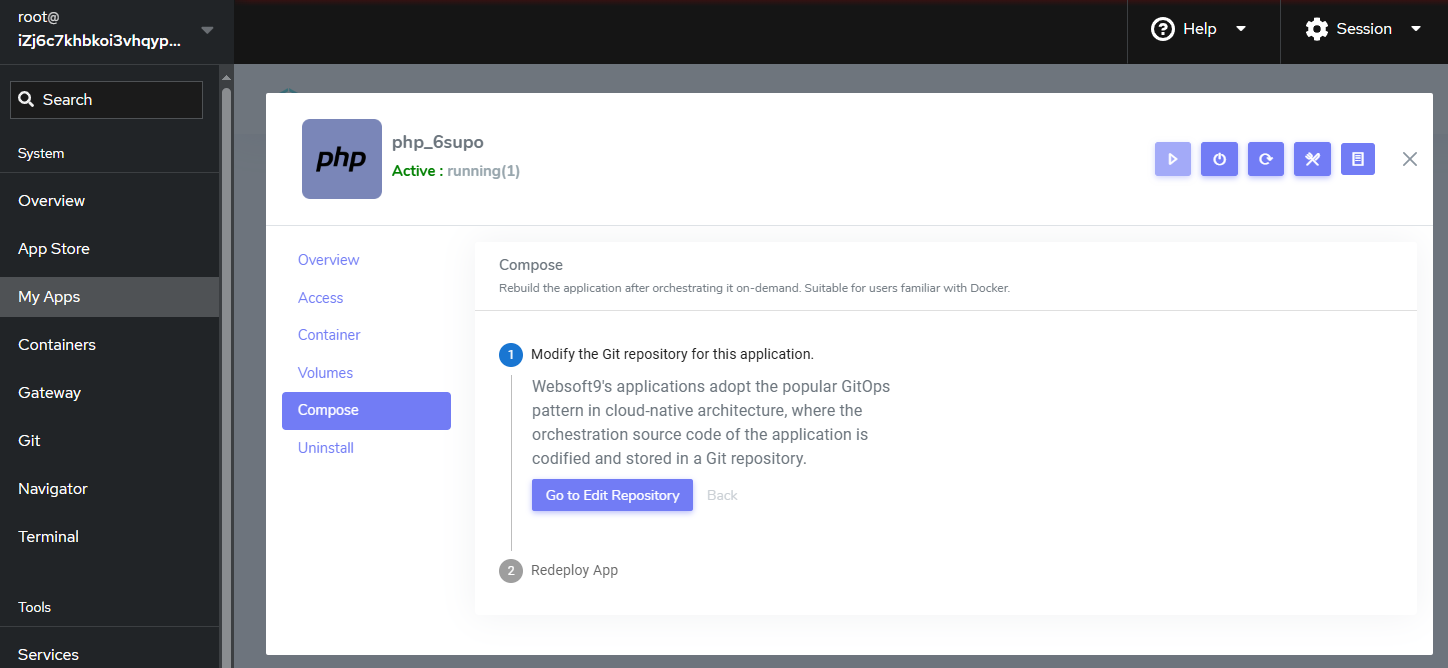Image resolution: width=1448 pixels, height=668 pixels.
Task: Close the php_6supo app dialog
Action: click(1409, 159)
